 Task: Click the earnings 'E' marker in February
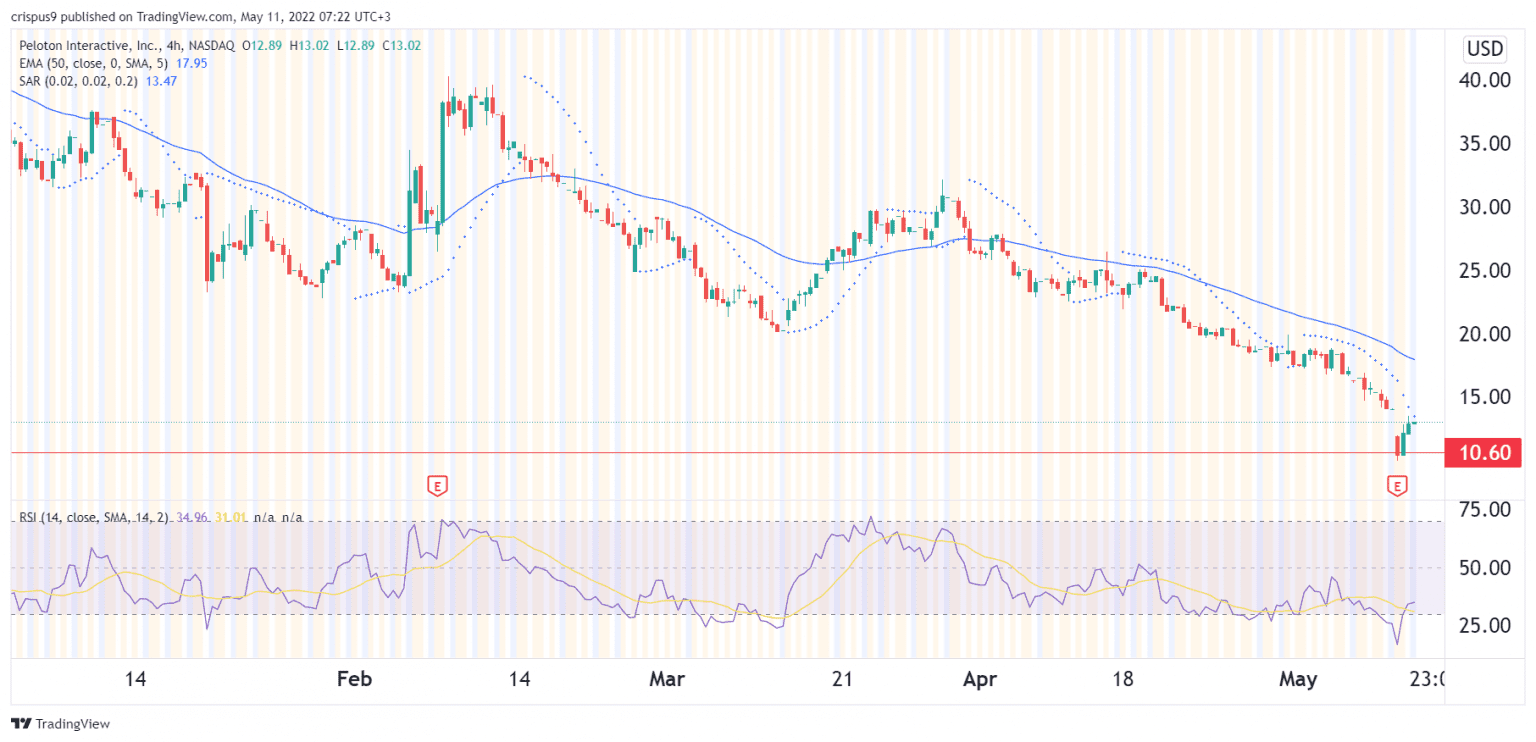tap(436, 486)
